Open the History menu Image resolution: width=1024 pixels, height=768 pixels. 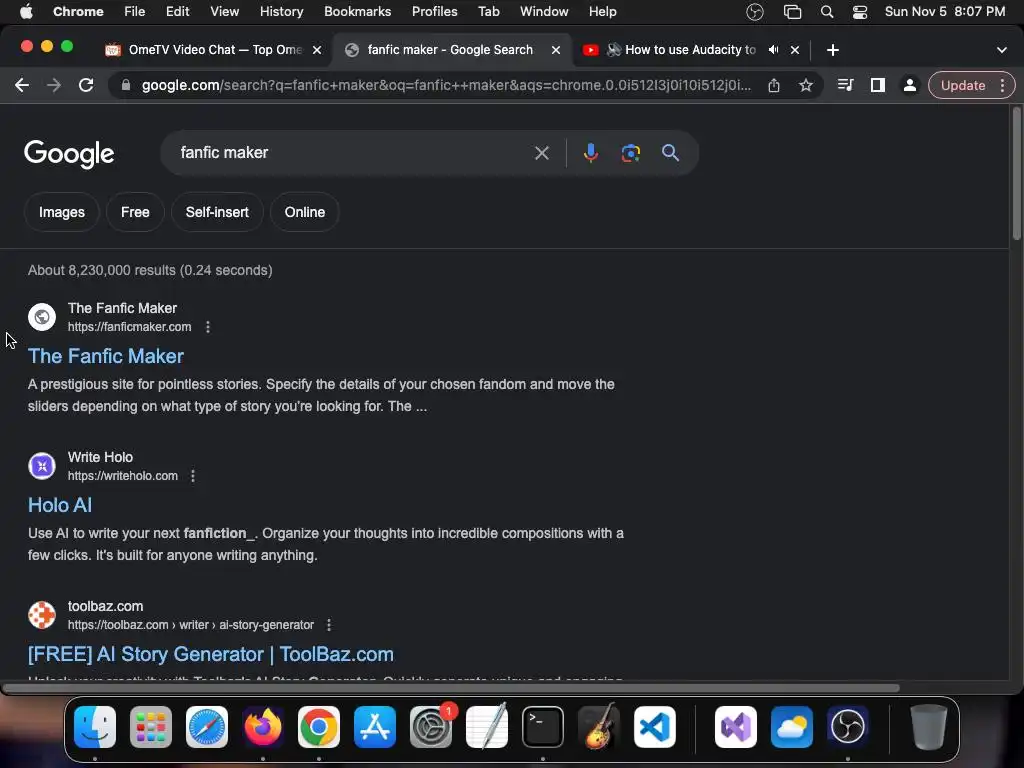281,11
